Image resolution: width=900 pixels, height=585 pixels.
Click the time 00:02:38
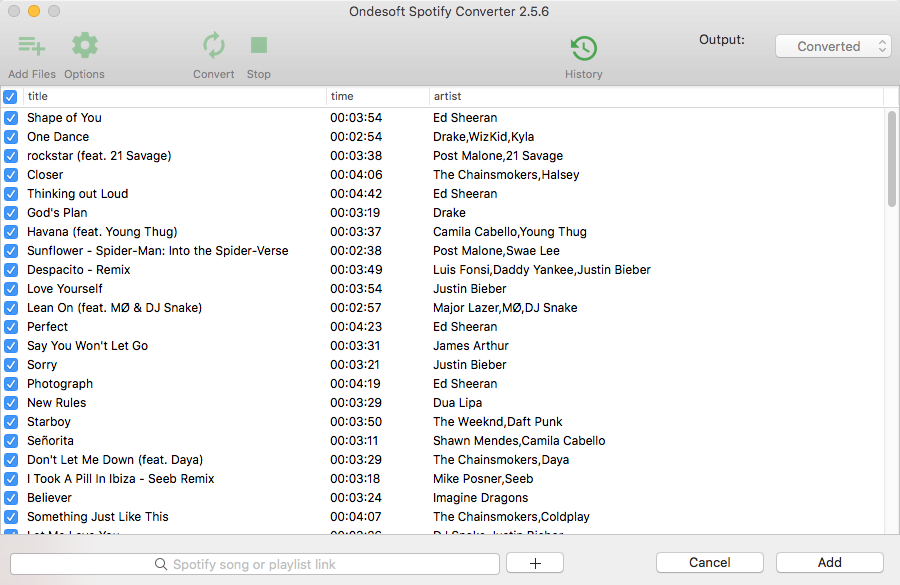(356, 251)
